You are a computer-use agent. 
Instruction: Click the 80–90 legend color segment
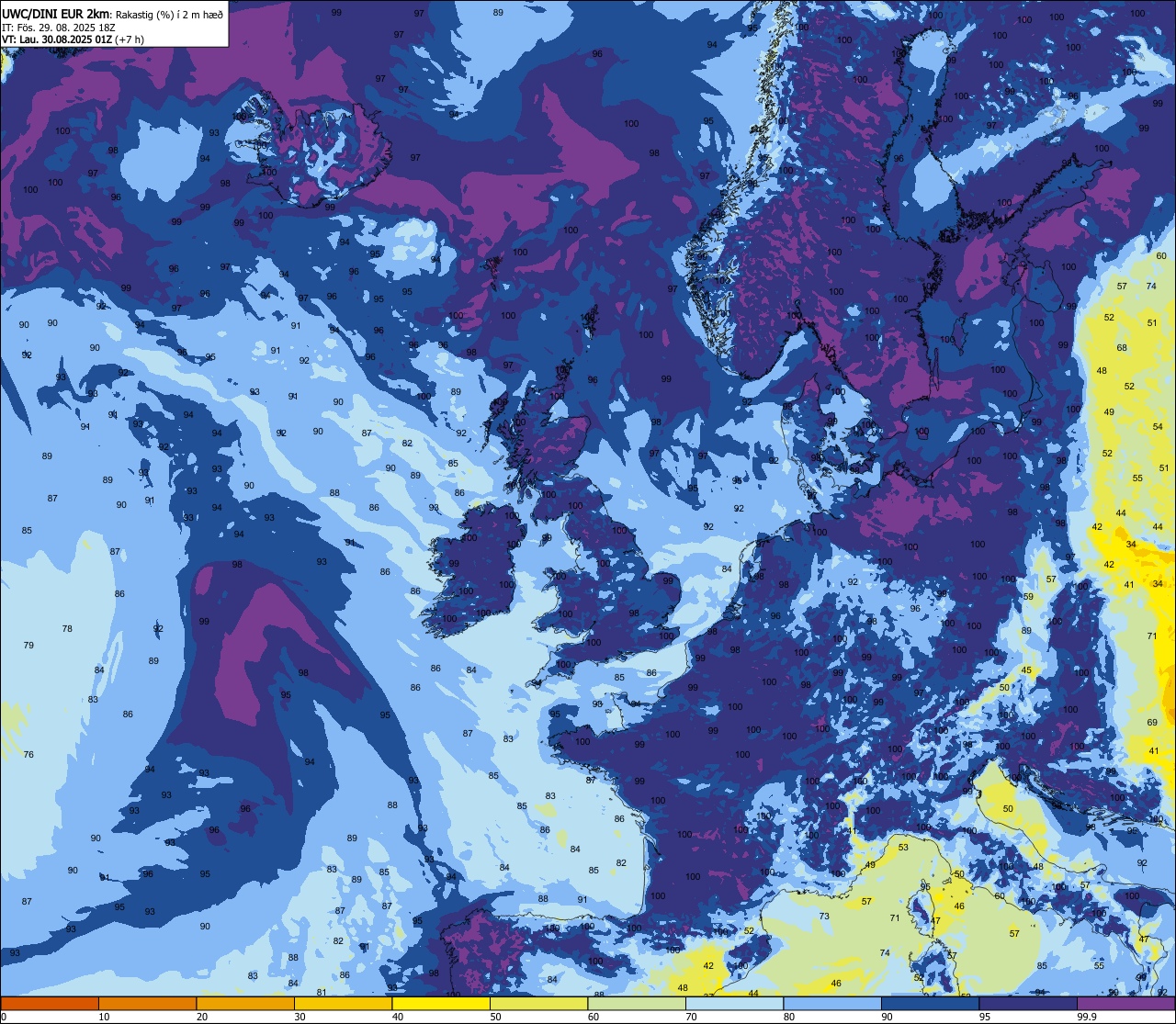coord(832,1003)
